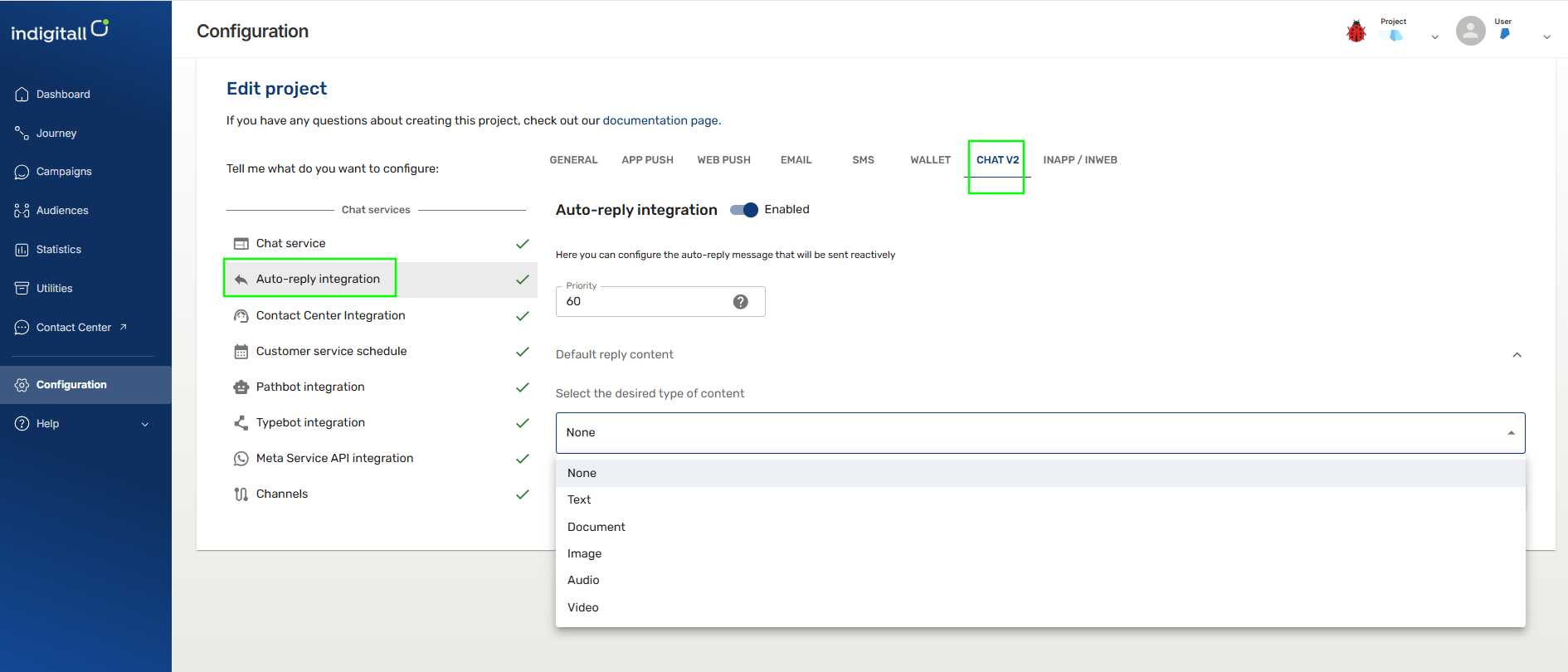Switch to the WALLET tab

click(x=930, y=160)
